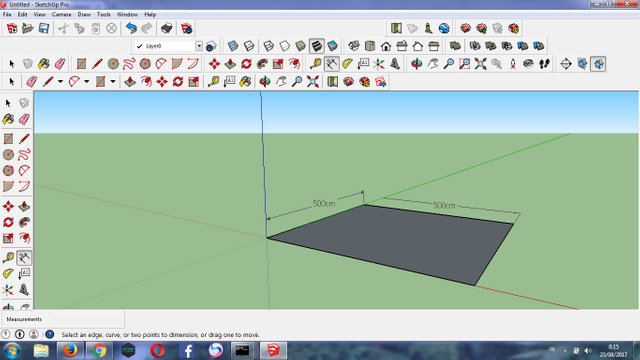
Task: Enable Monochrome face style
Action: coord(332,46)
